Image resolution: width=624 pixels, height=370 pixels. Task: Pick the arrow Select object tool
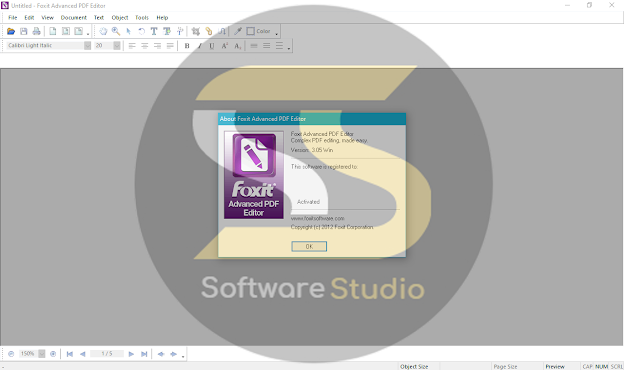pos(129,31)
